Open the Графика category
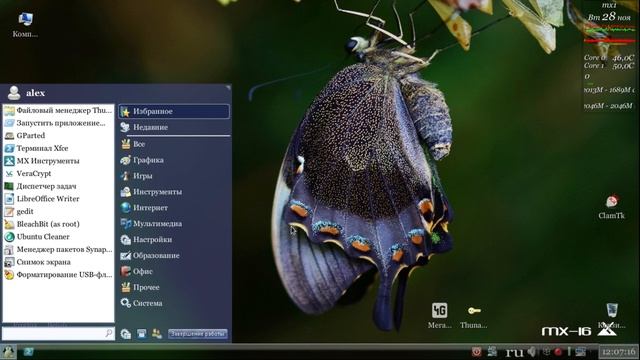Image resolution: width=640 pixels, height=360 pixels. [174, 160]
